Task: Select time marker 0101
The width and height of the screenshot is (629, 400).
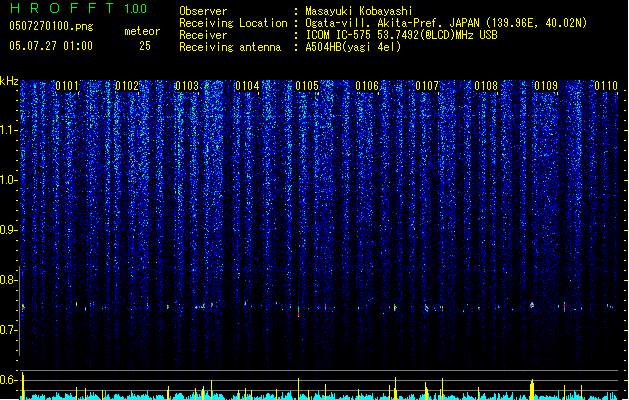Action: pos(67,86)
